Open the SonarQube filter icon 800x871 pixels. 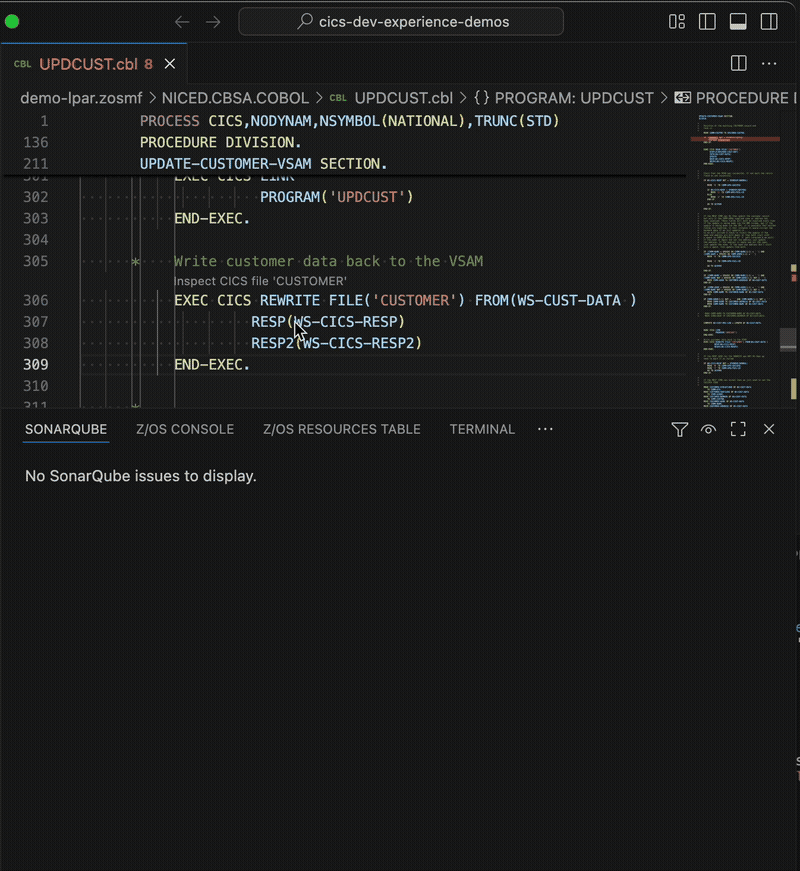click(679, 429)
